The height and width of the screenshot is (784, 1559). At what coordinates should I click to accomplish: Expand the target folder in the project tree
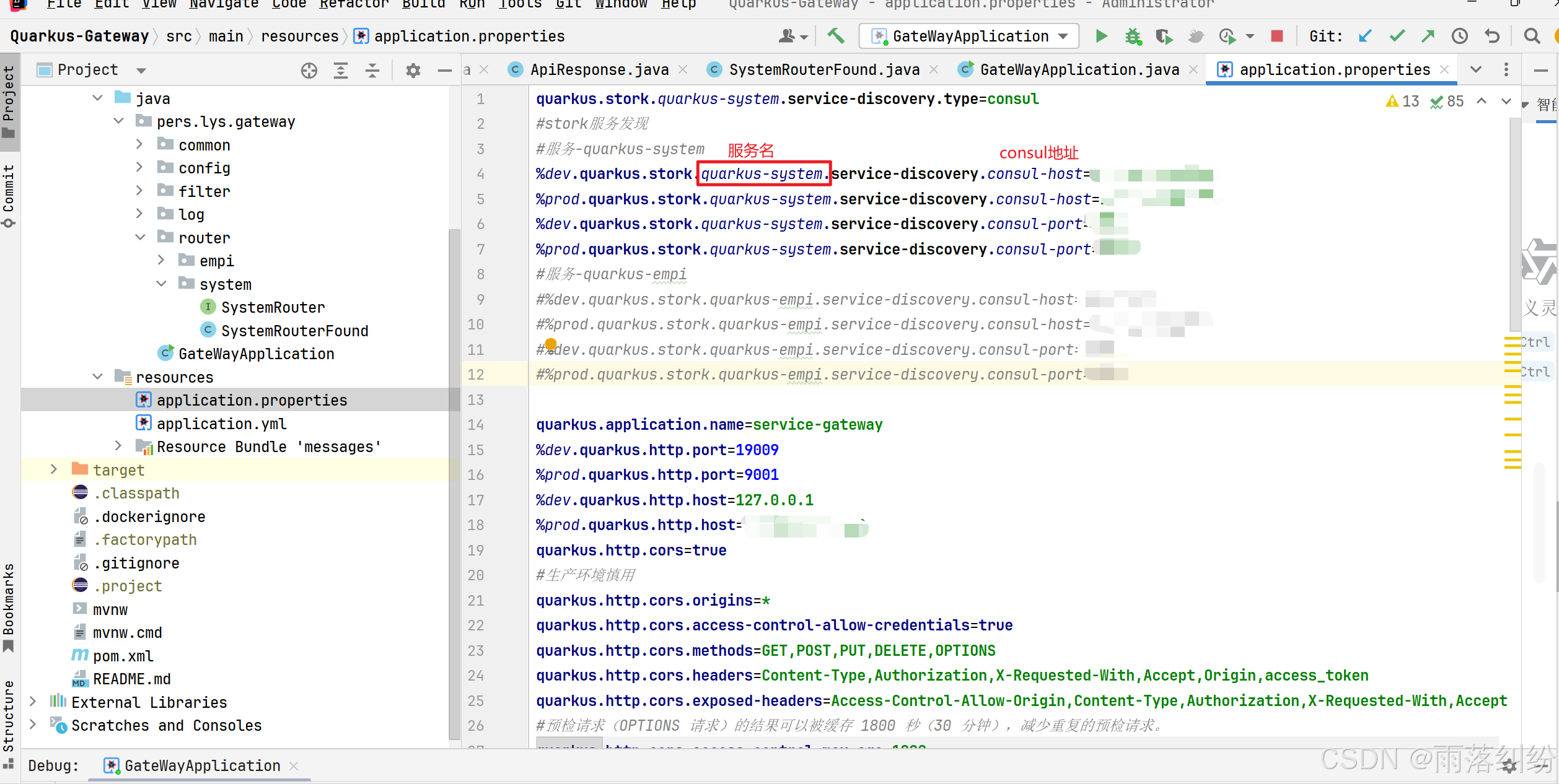click(54, 469)
